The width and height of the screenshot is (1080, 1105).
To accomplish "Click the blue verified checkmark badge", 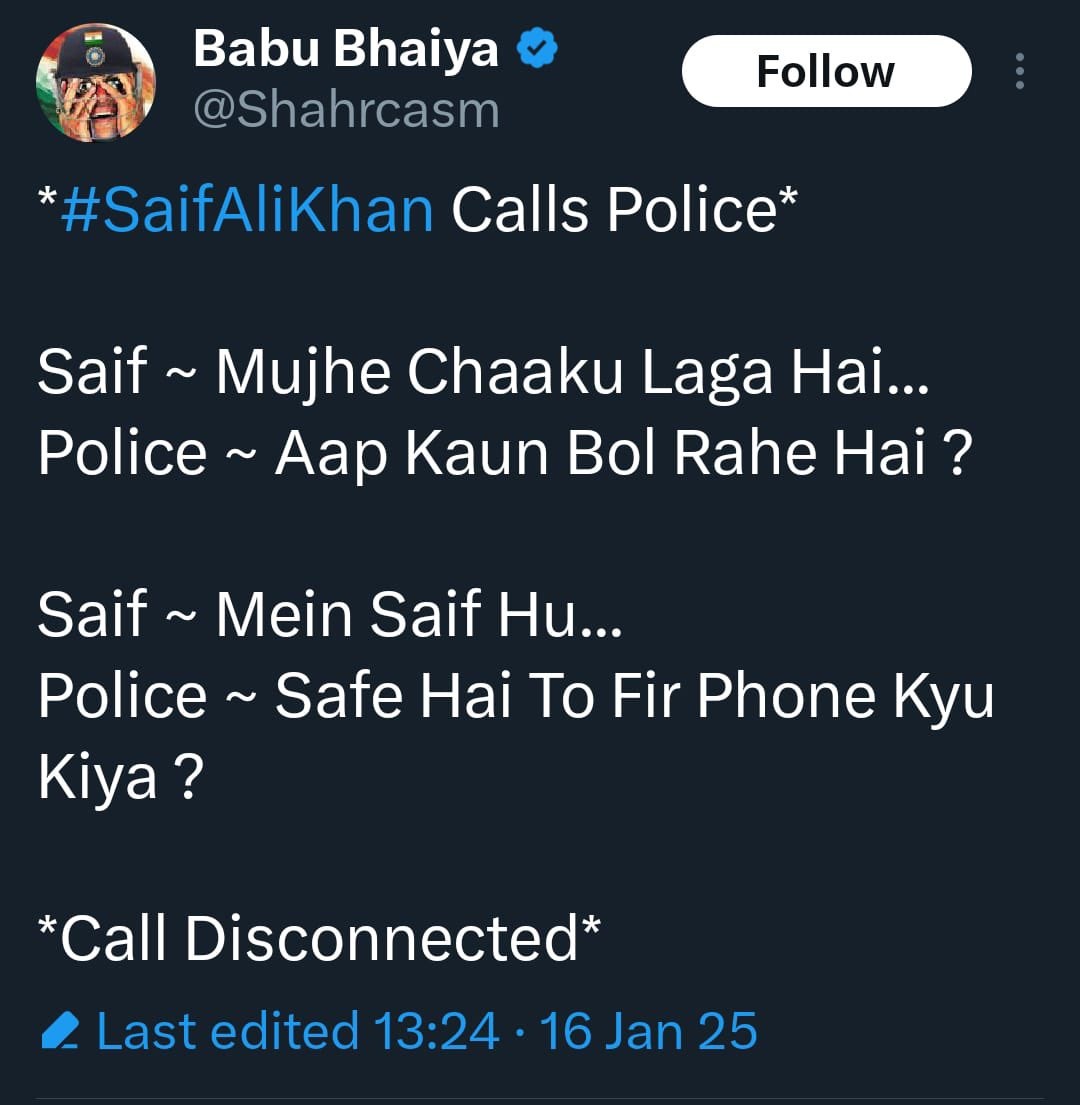I will coord(537,48).
